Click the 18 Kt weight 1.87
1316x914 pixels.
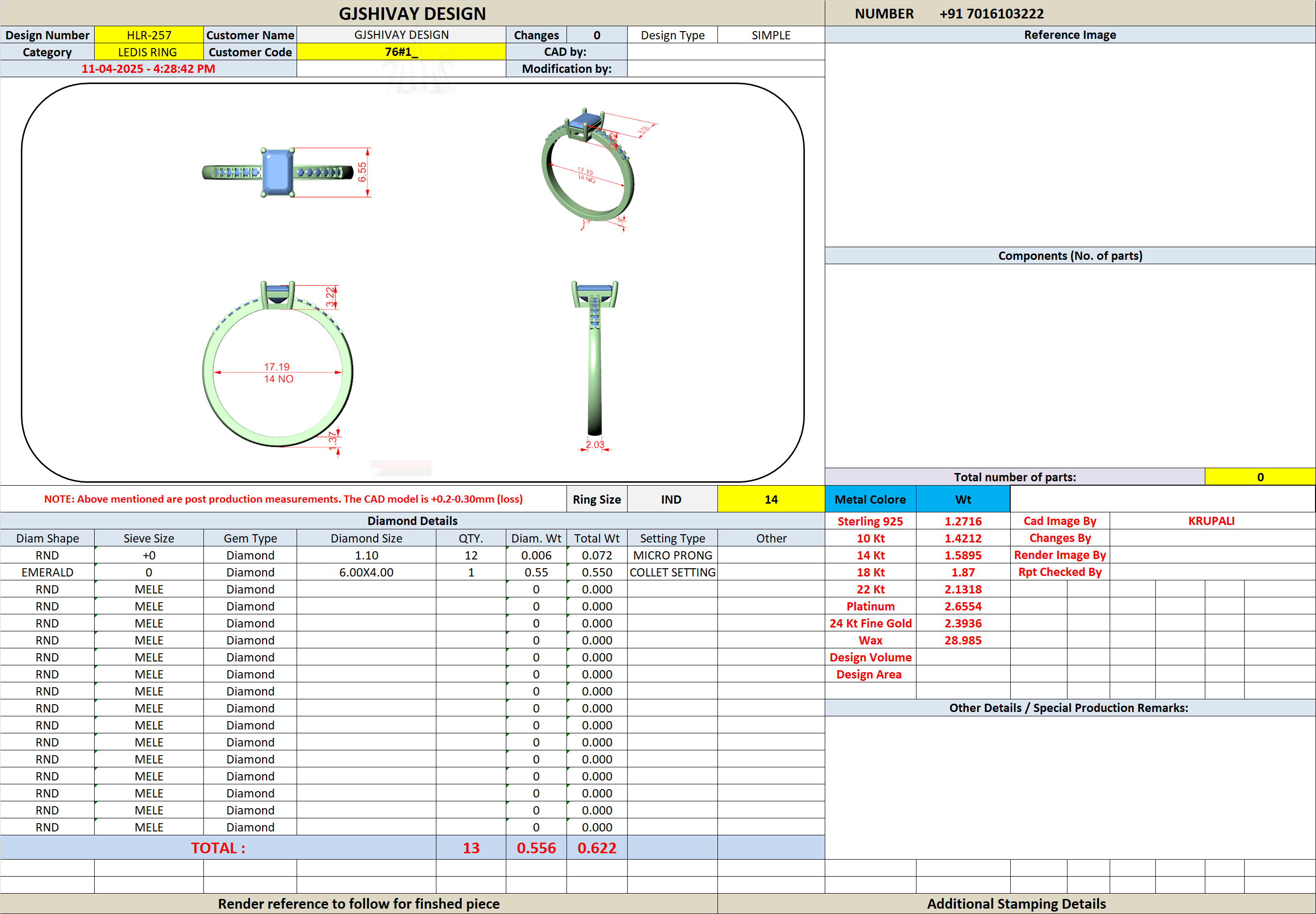coord(963,572)
